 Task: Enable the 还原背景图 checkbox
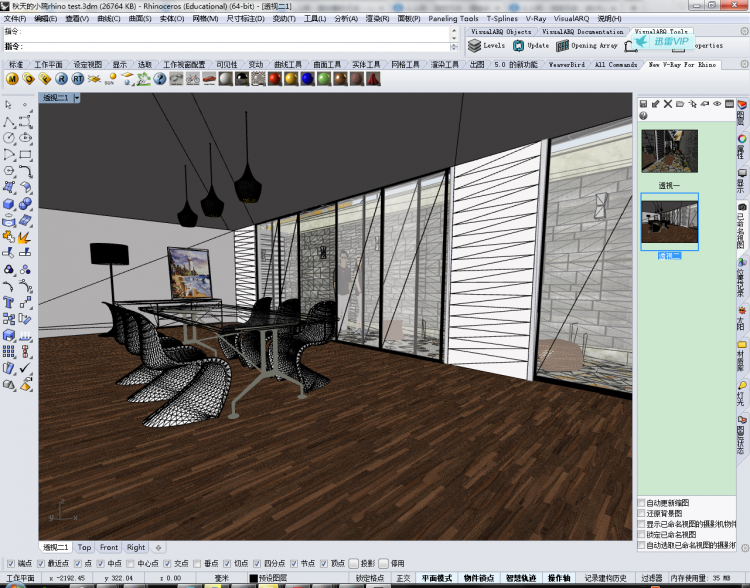point(641,513)
